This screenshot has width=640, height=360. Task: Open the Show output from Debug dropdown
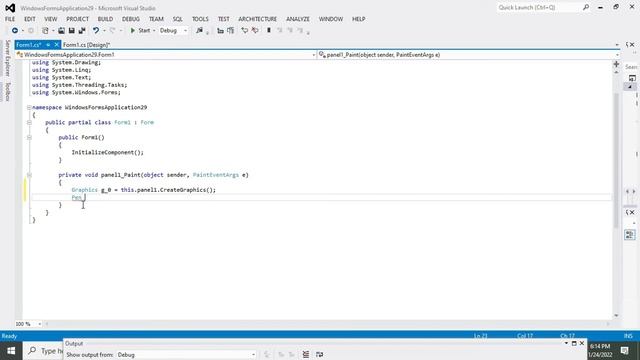pyautogui.click(x=187, y=355)
